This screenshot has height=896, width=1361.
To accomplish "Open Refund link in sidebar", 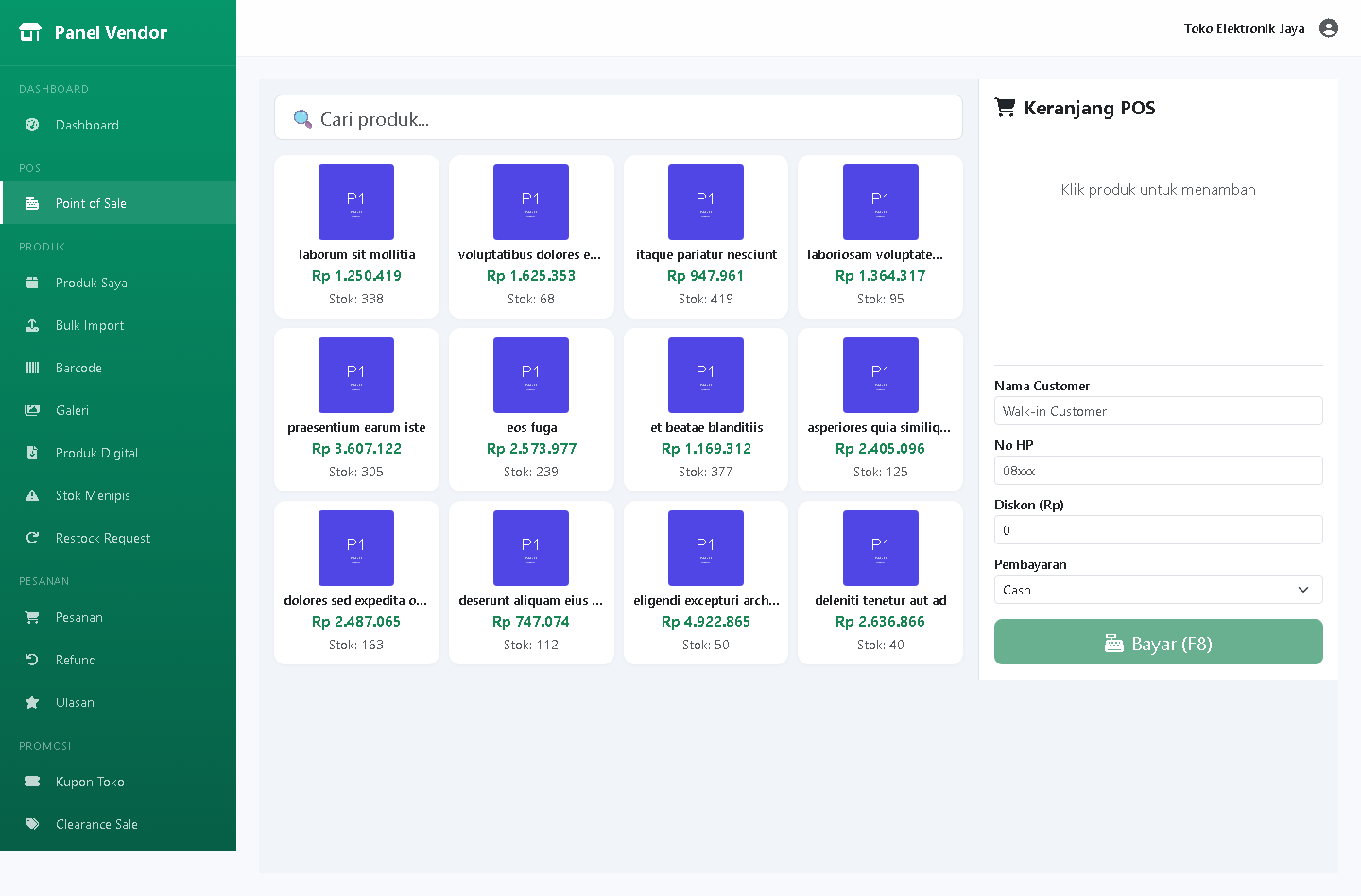I will click(118, 660).
